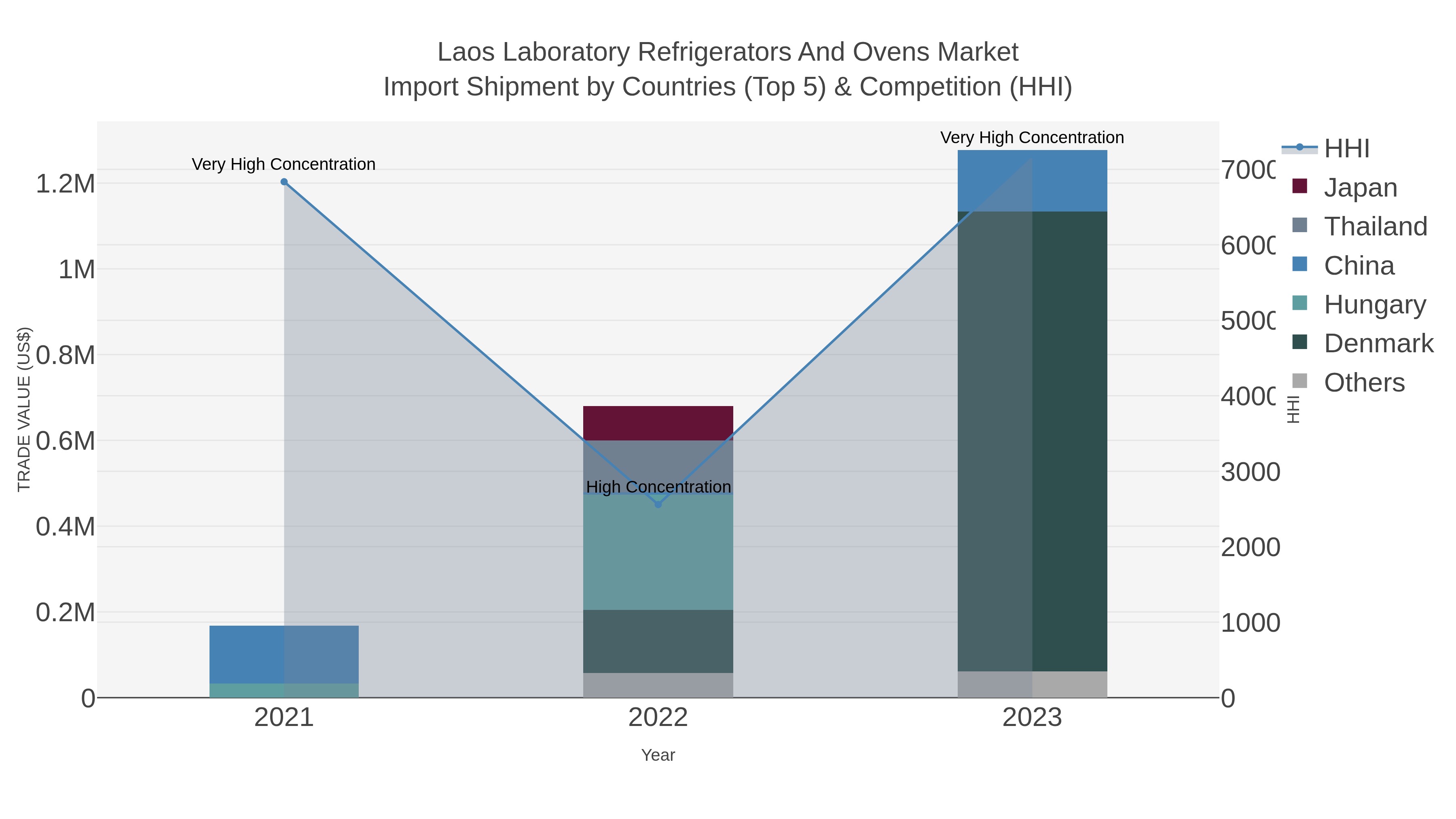Click the 2021 x-axis tick label

point(284,717)
